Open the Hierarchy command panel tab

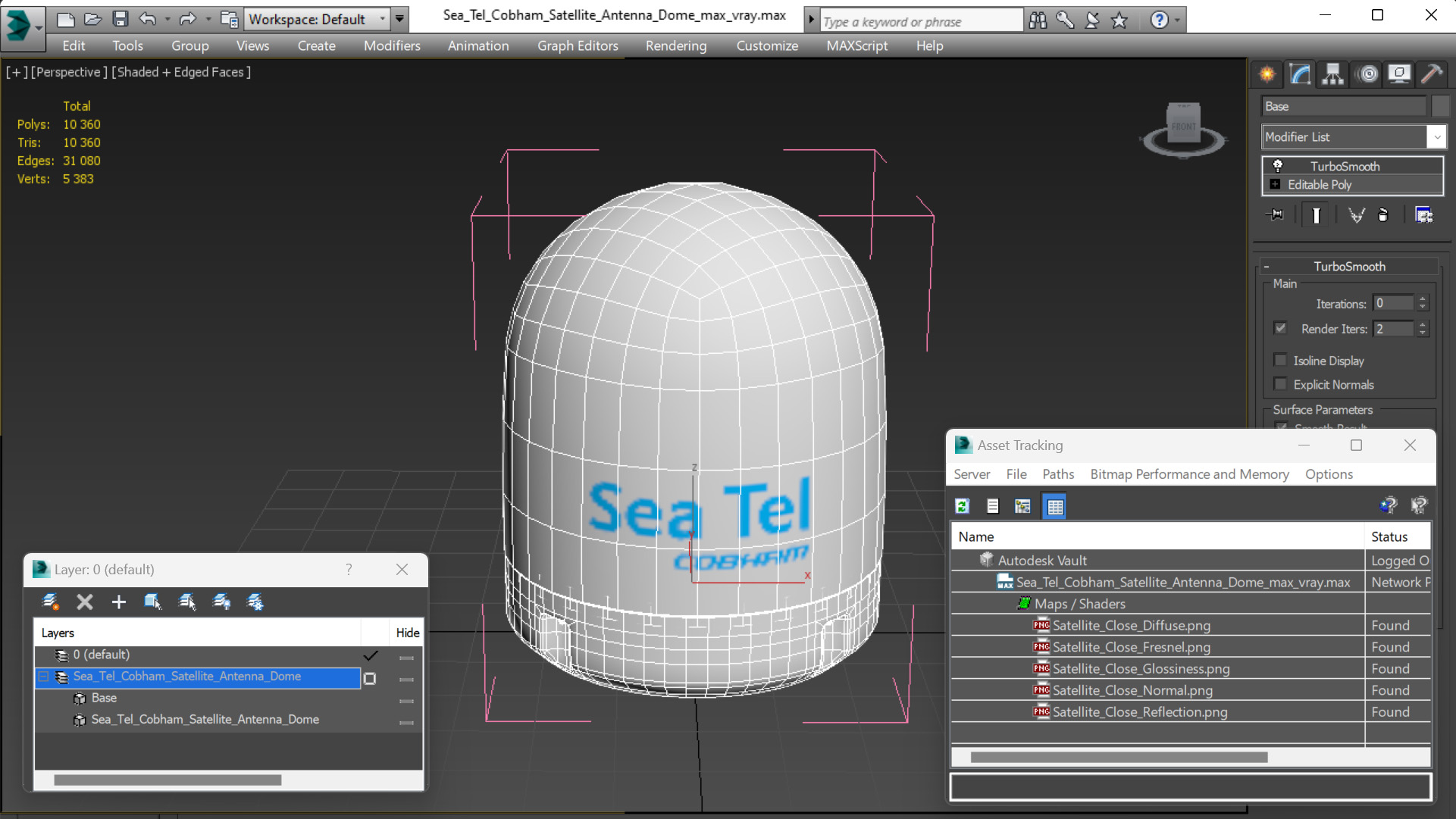point(1332,73)
